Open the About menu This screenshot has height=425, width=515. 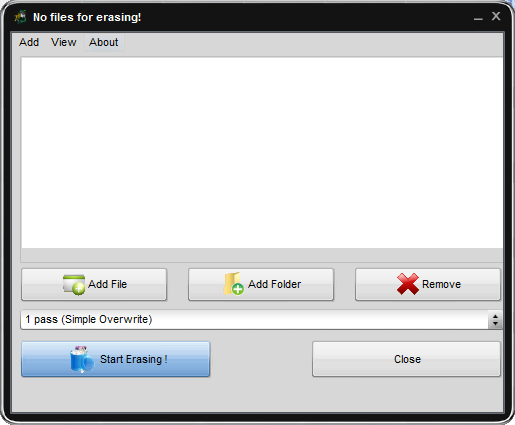click(x=104, y=42)
